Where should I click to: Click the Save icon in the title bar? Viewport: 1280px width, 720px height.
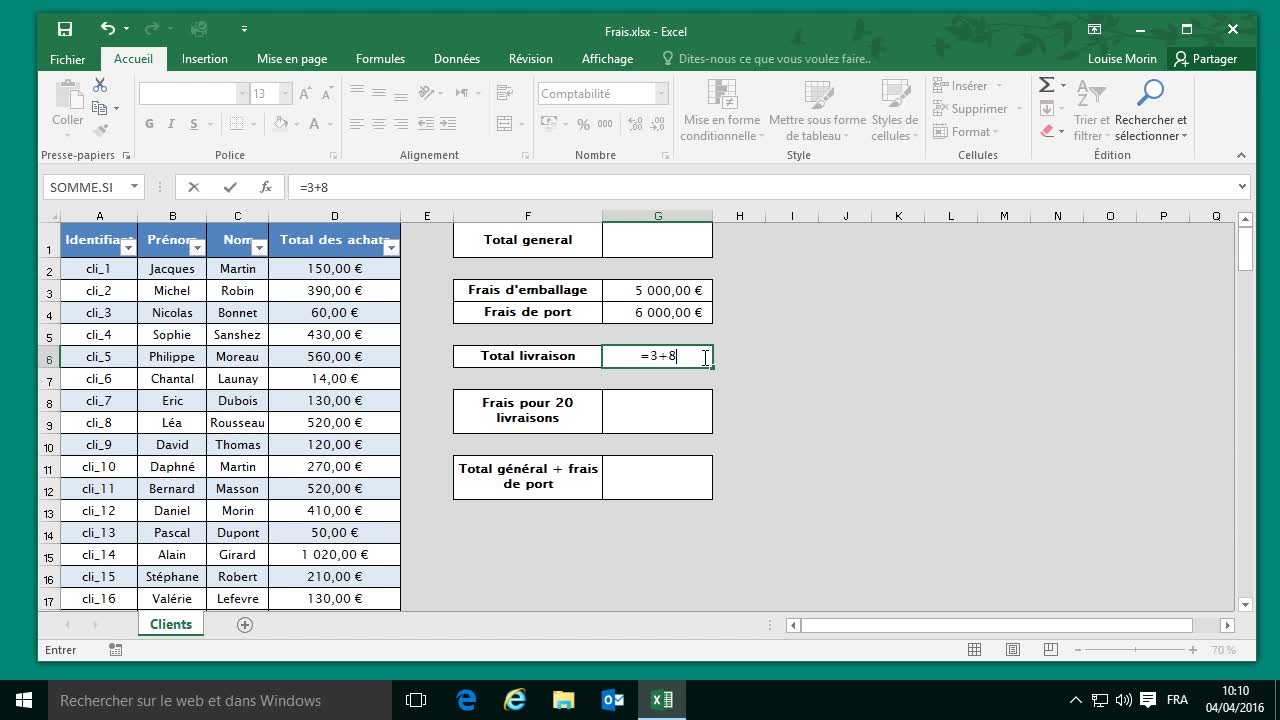click(x=65, y=30)
